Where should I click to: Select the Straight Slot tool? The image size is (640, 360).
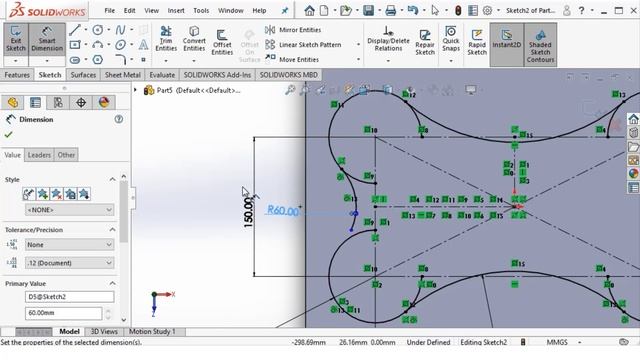tap(75, 60)
